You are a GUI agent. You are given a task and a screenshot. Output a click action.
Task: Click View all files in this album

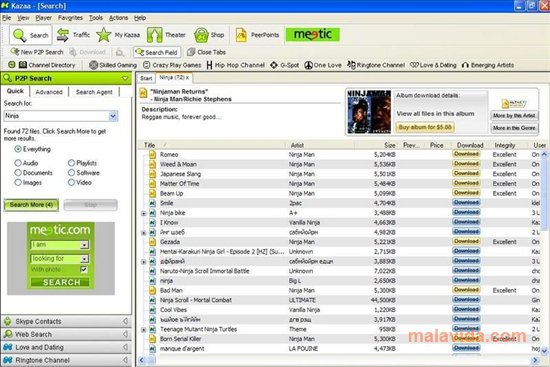coord(435,114)
